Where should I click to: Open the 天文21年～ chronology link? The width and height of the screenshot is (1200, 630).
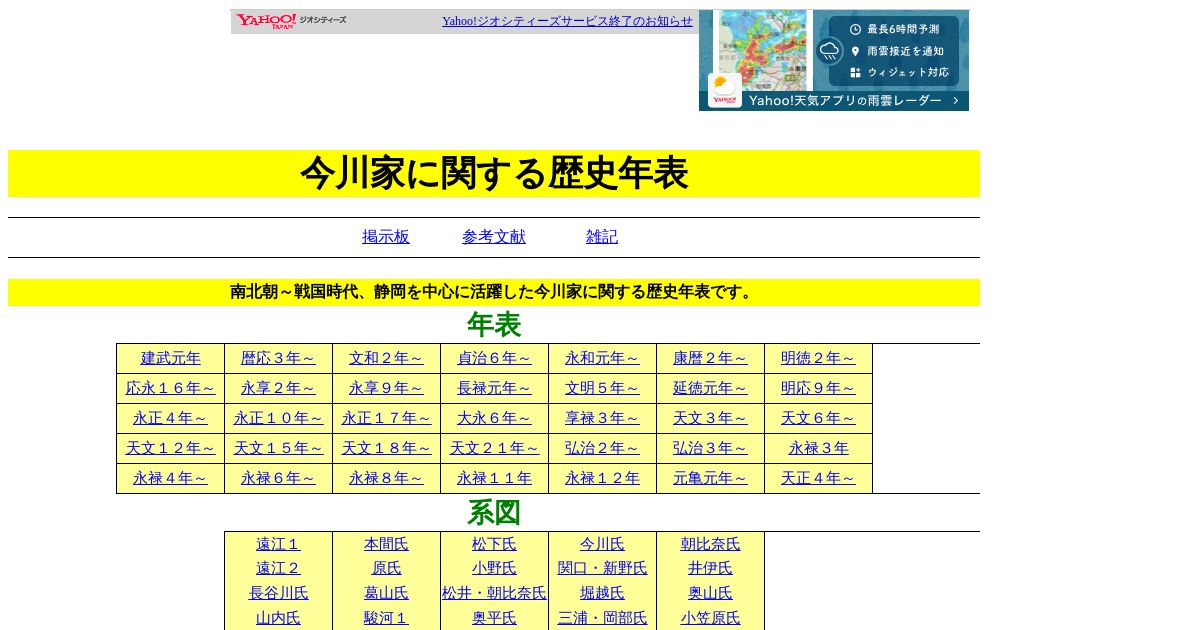pyautogui.click(x=495, y=448)
